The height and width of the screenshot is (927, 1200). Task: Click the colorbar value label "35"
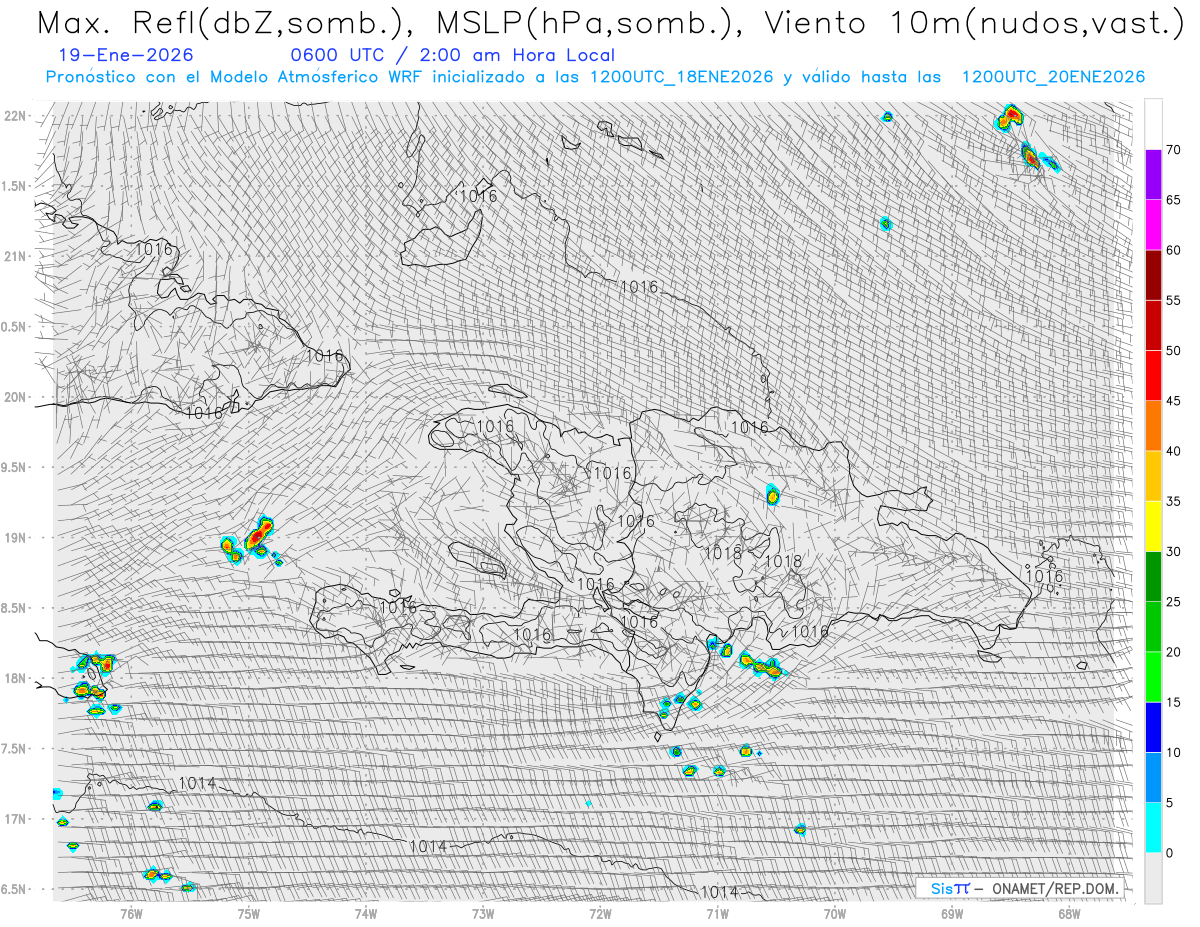point(1174,501)
